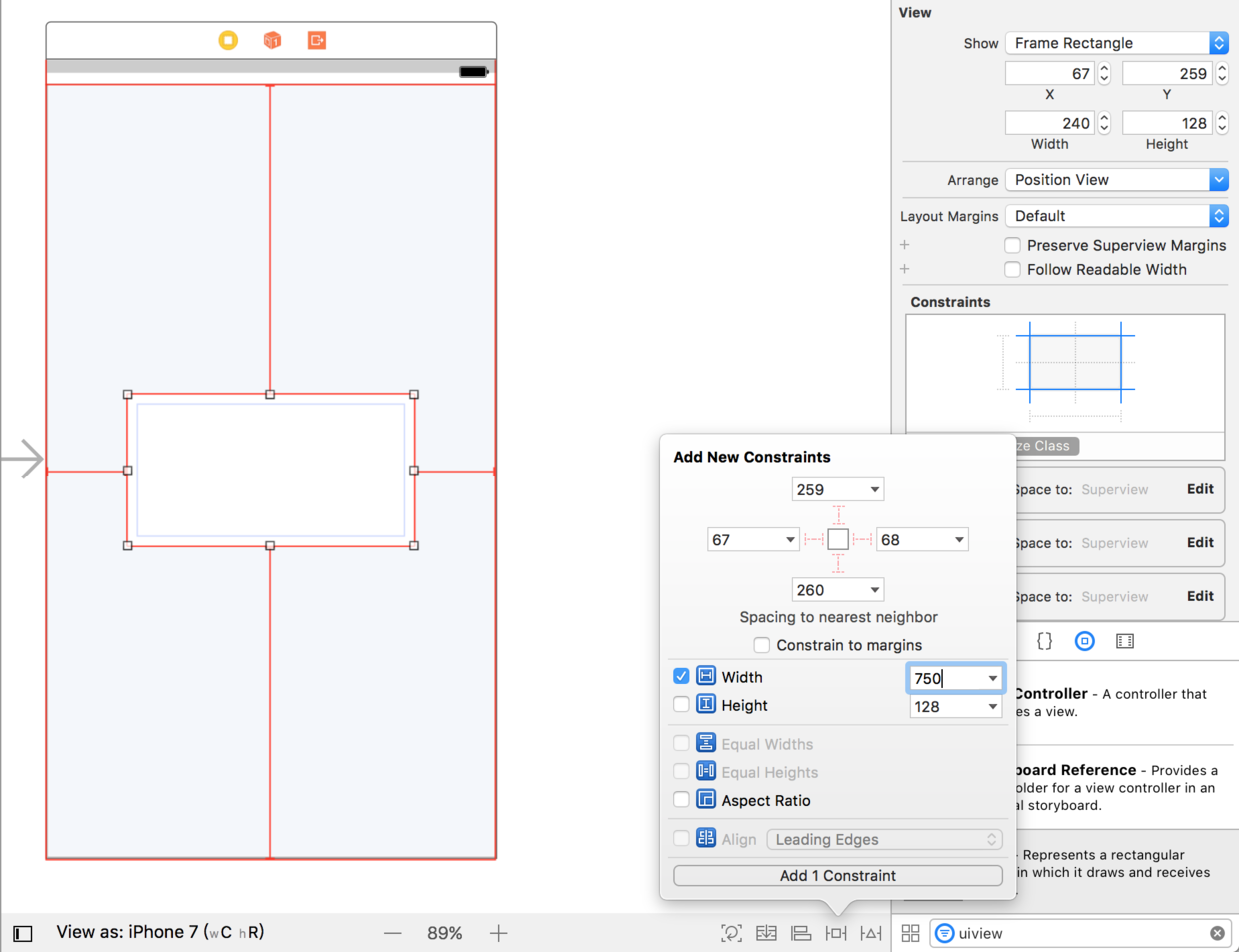Viewport: 1239px width, 952px height.
Task: Click the Add New Constraints pin icon
Action: pyautogui.click(x=836, y=933)
